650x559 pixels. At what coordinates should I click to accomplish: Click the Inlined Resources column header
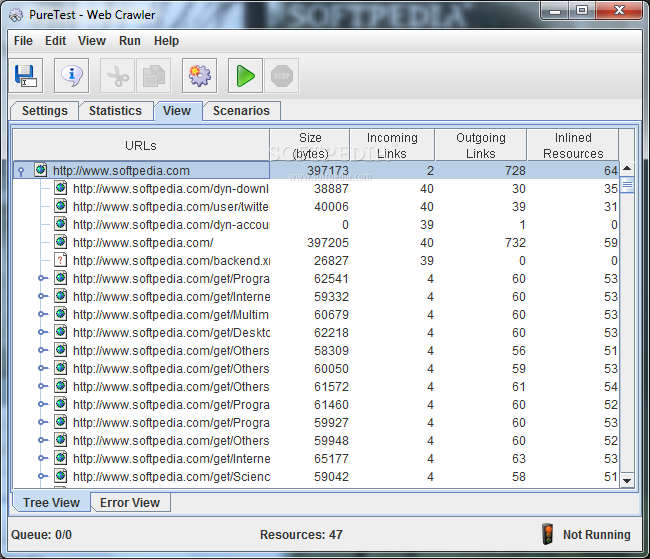coord(573,145)
